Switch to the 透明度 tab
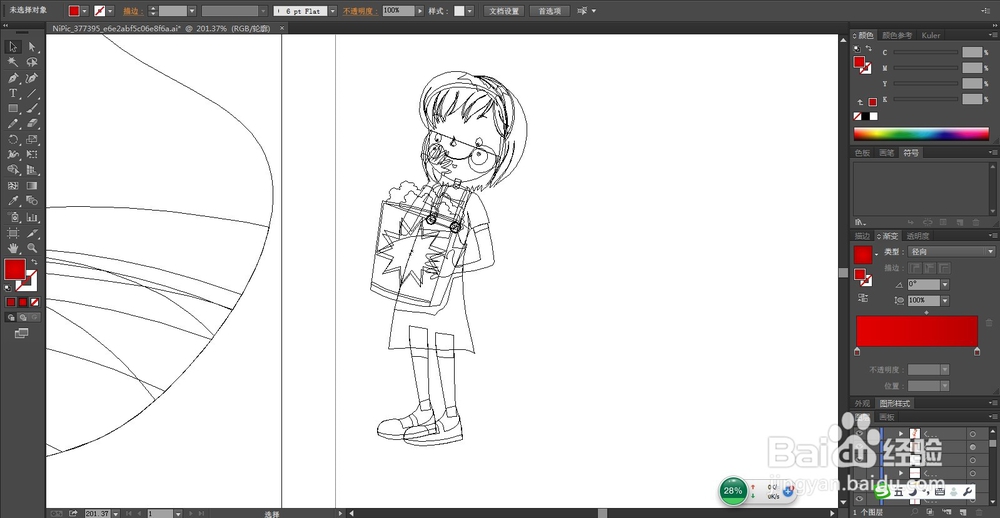The height and width of the screenshot is (518, 1000). click(x=918, y=236)
